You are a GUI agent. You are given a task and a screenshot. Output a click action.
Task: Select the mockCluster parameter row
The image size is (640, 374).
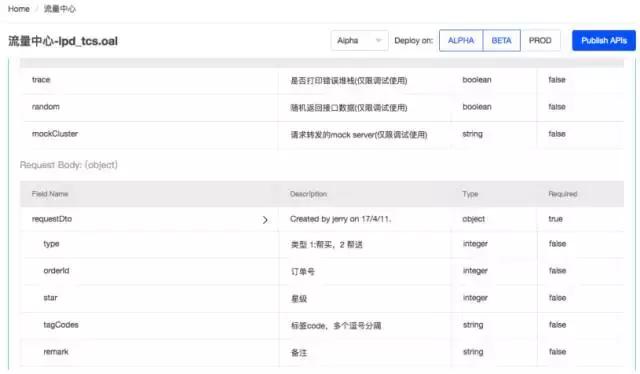tap(322, 134)
